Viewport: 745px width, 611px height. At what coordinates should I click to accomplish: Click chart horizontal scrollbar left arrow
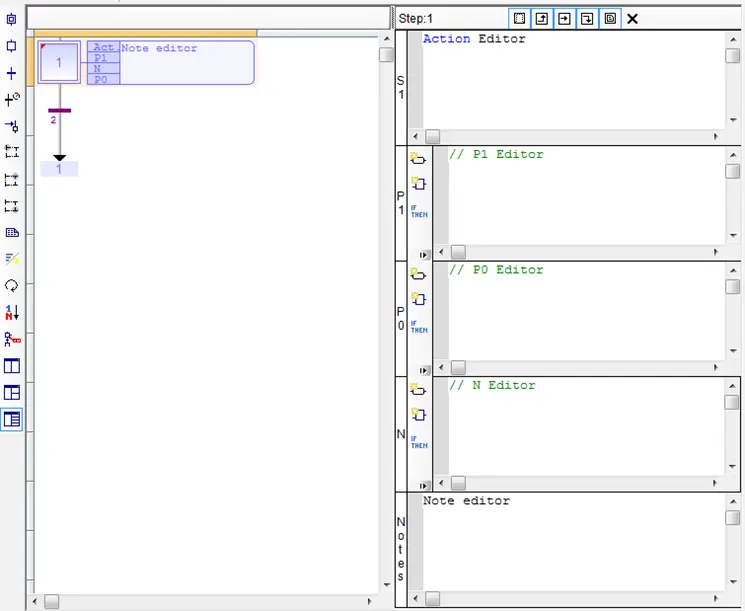point(35,601)
